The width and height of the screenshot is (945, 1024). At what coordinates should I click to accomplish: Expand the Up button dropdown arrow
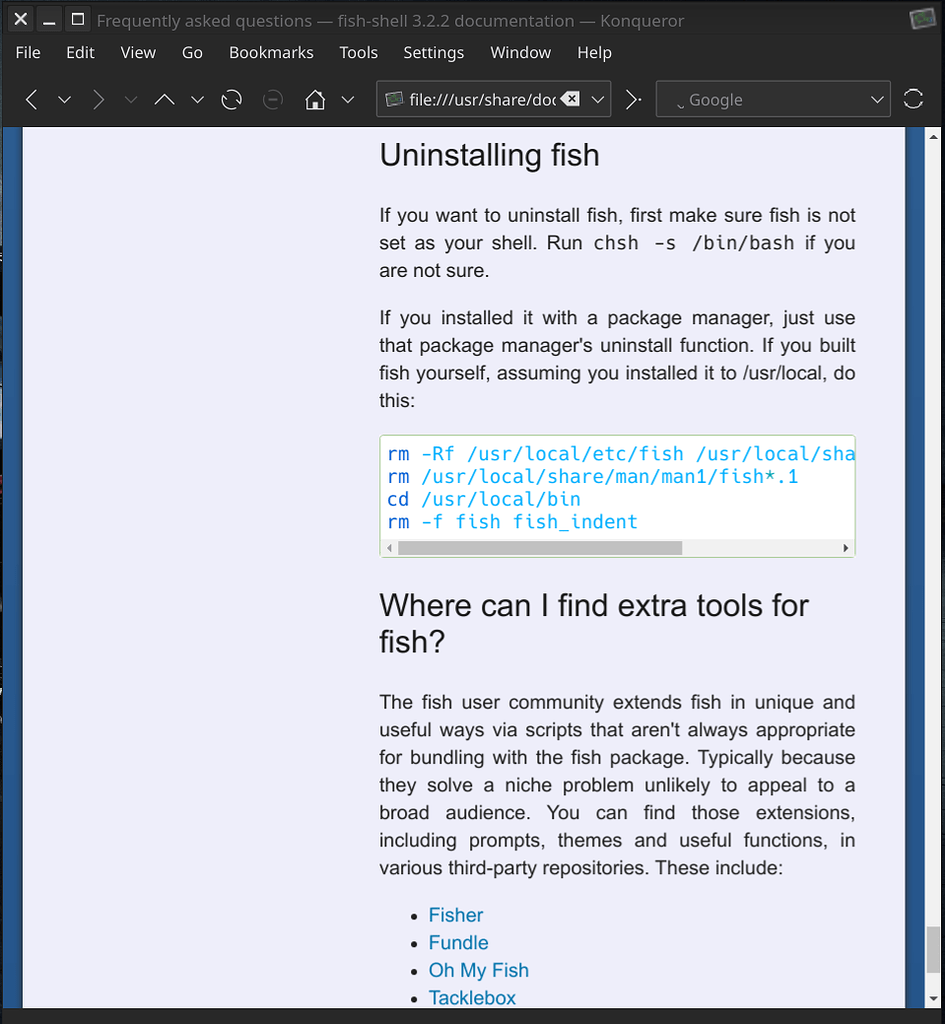pyautogui.click(x=197, y=100)
